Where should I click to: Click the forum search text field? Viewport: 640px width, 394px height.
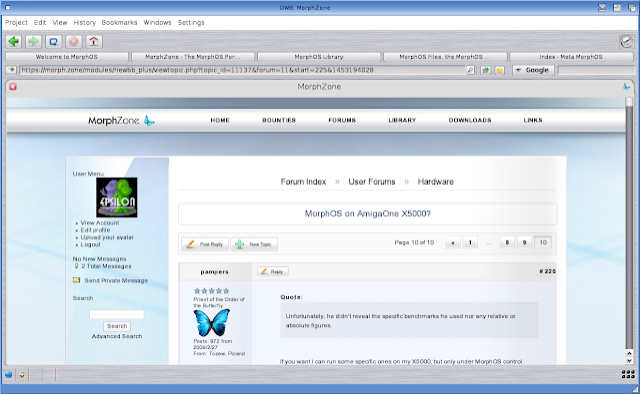pyautogui.click(x=117, y=314)
